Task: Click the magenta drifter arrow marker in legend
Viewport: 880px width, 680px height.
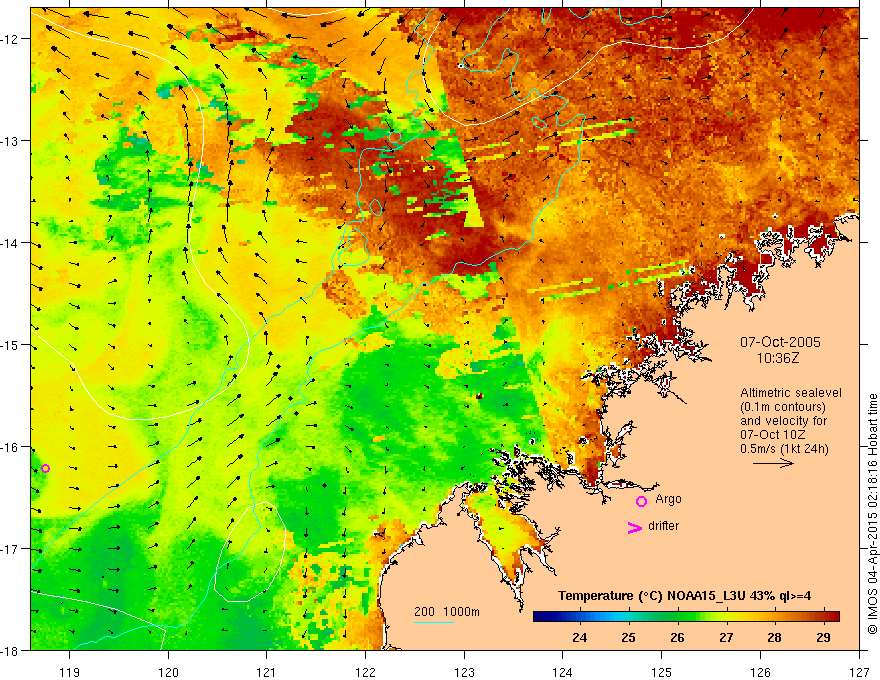Action: point(634,527)
